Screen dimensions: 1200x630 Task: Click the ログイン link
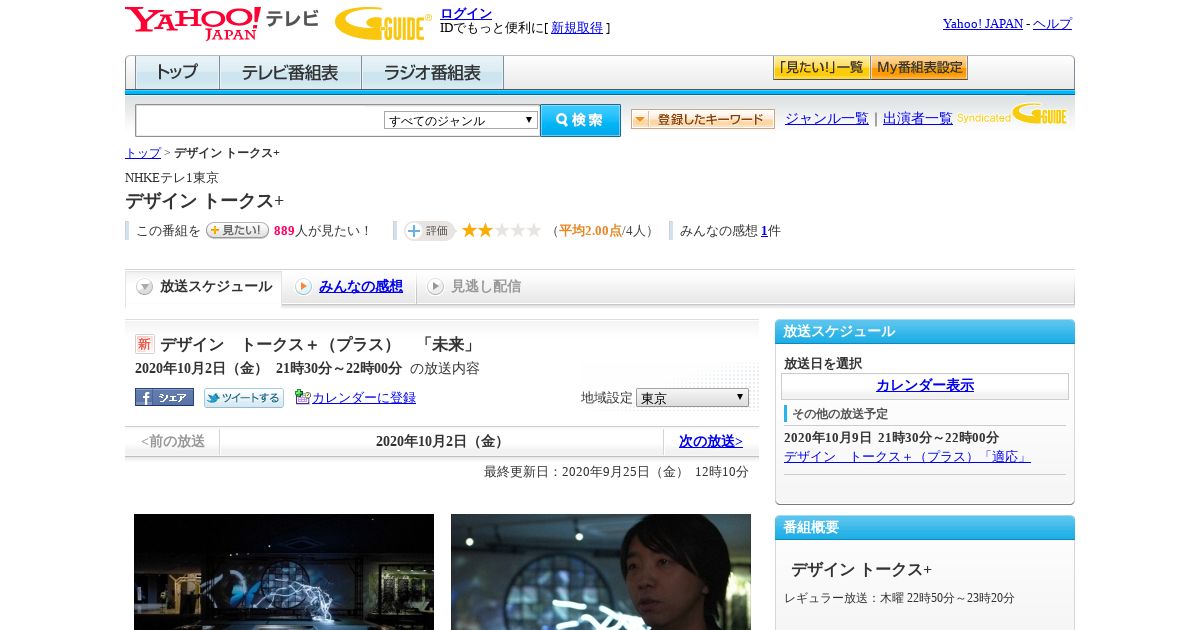coord(466,13)
